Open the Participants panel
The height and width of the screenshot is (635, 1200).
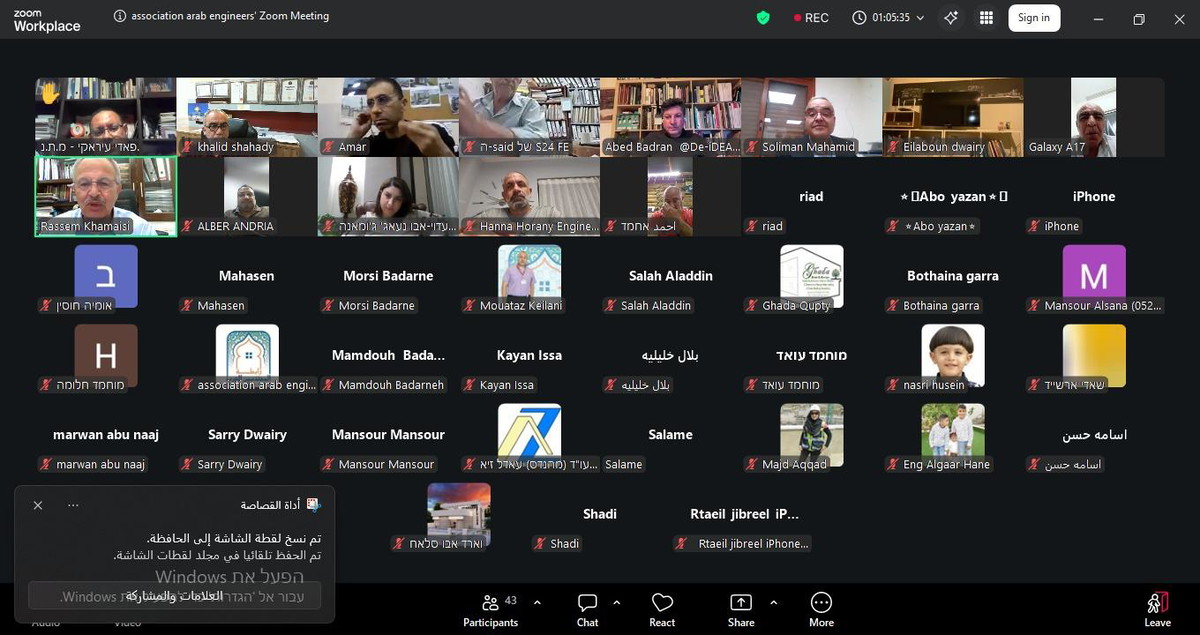pyautogui.click(x=490, y=610)
